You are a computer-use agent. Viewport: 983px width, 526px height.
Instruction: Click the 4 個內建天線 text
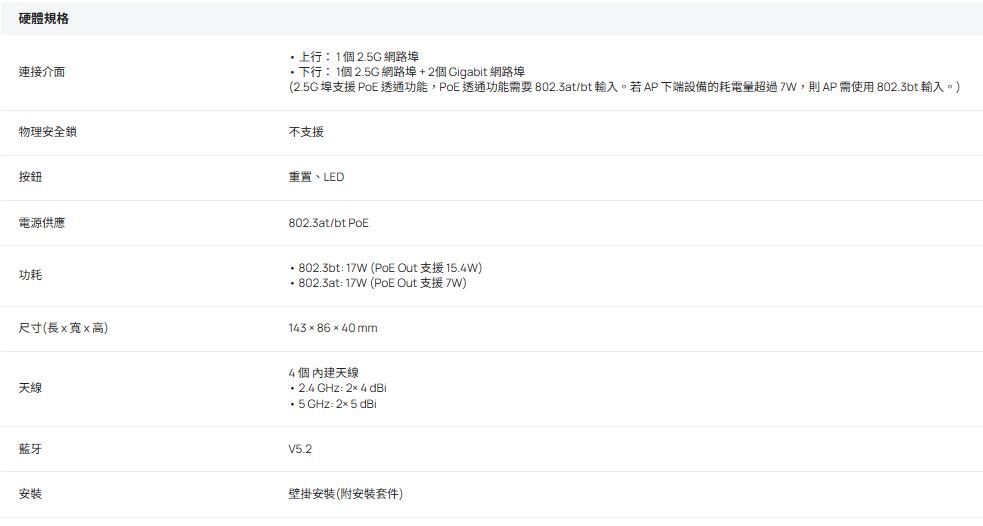[x=323, y=373]
